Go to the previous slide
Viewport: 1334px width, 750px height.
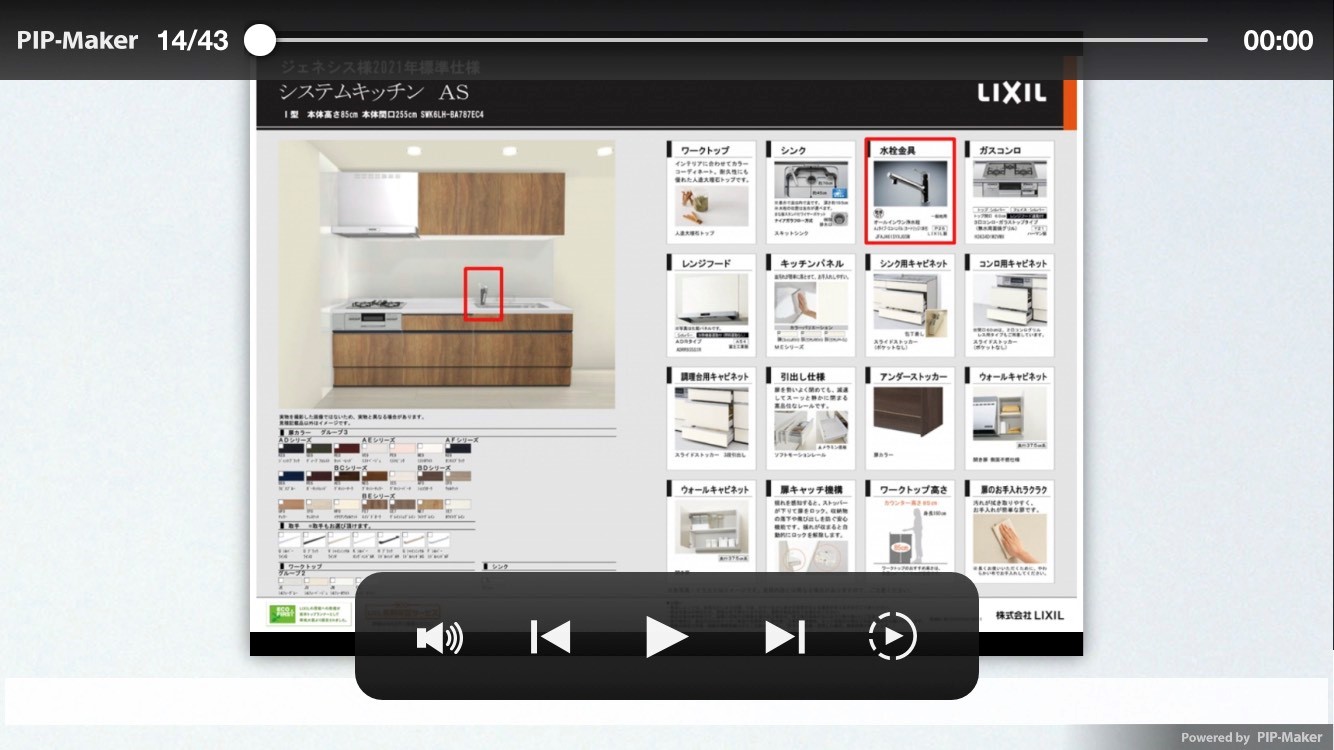(551, 637)
